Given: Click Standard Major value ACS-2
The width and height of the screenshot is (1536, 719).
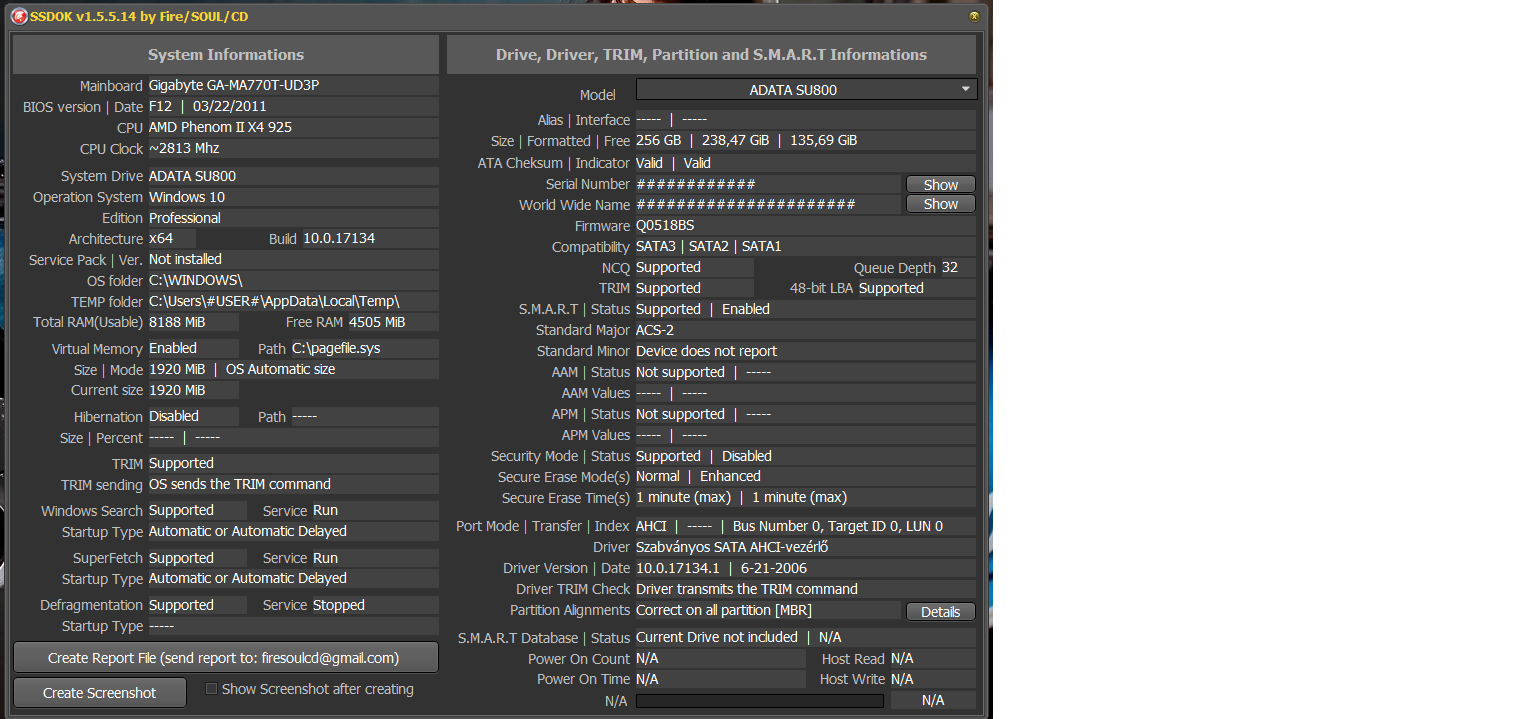Looking at the screenshot, I should [806, 331].
